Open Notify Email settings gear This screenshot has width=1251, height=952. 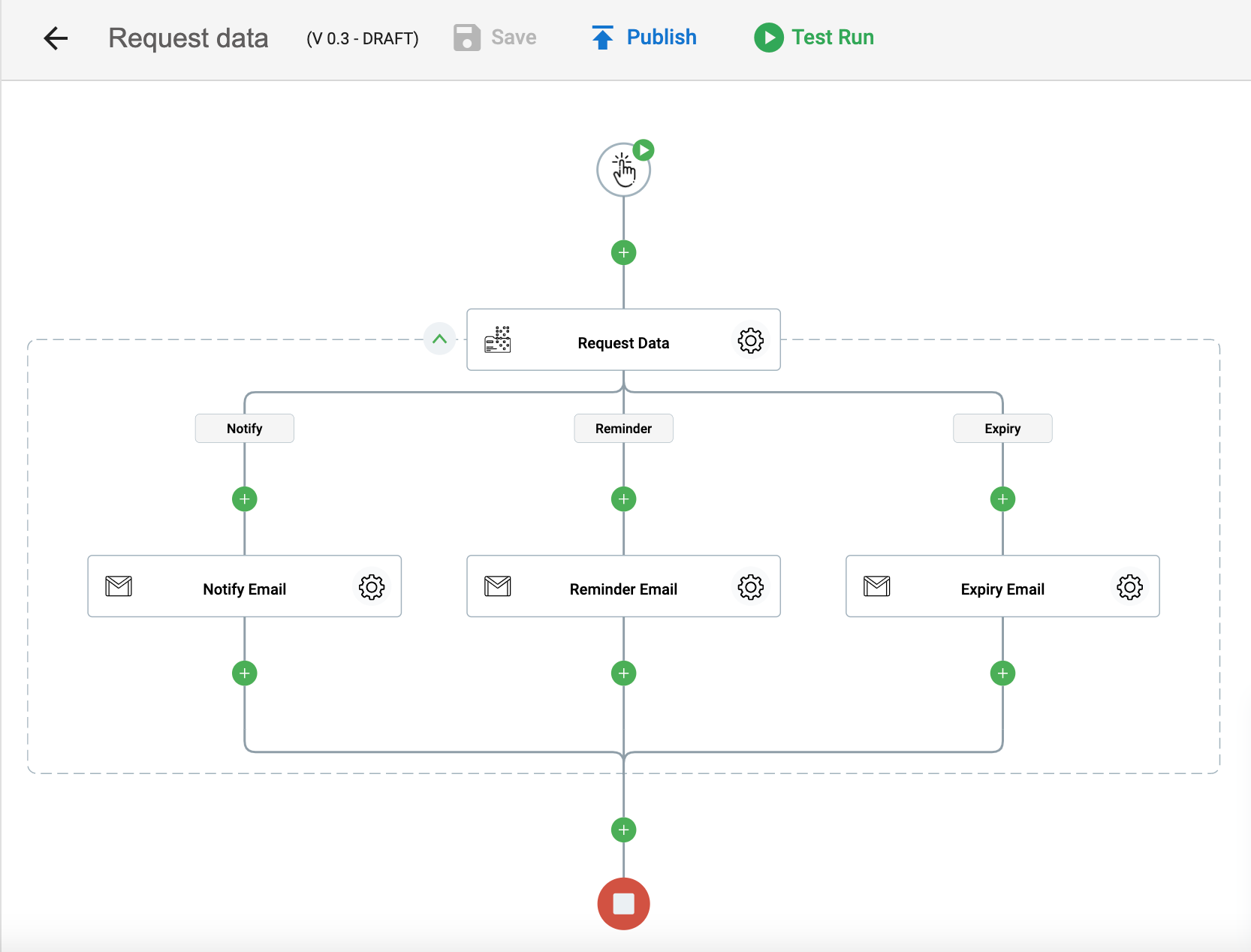(x=372, y=587)
